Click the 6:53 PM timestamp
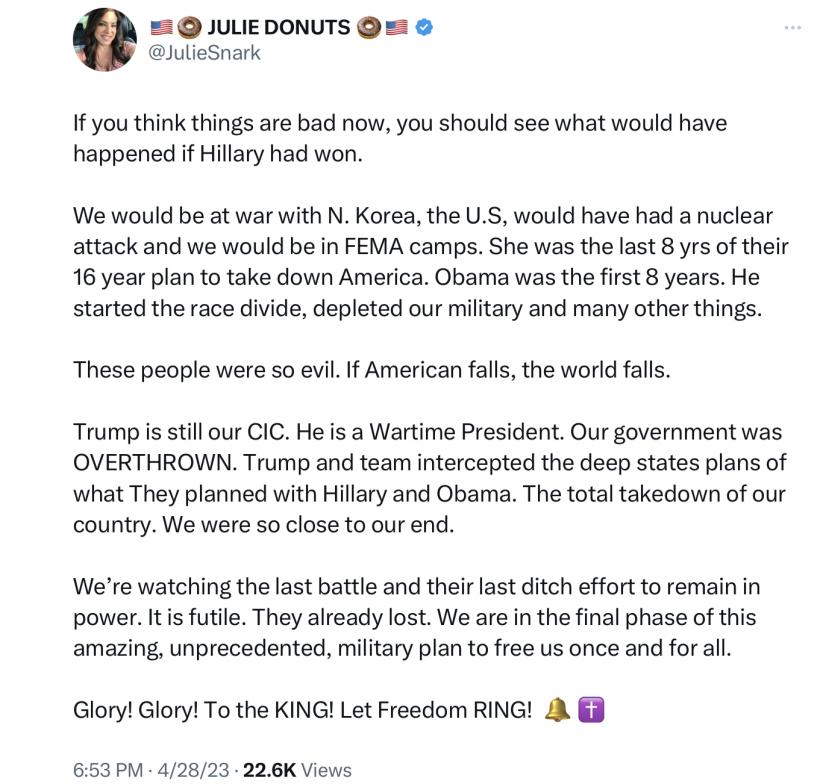Screen dimensions: 823x784 (108, 770)
